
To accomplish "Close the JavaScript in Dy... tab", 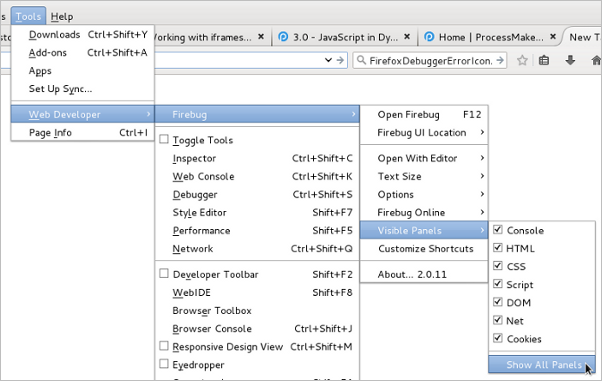I will pos(407,36).
